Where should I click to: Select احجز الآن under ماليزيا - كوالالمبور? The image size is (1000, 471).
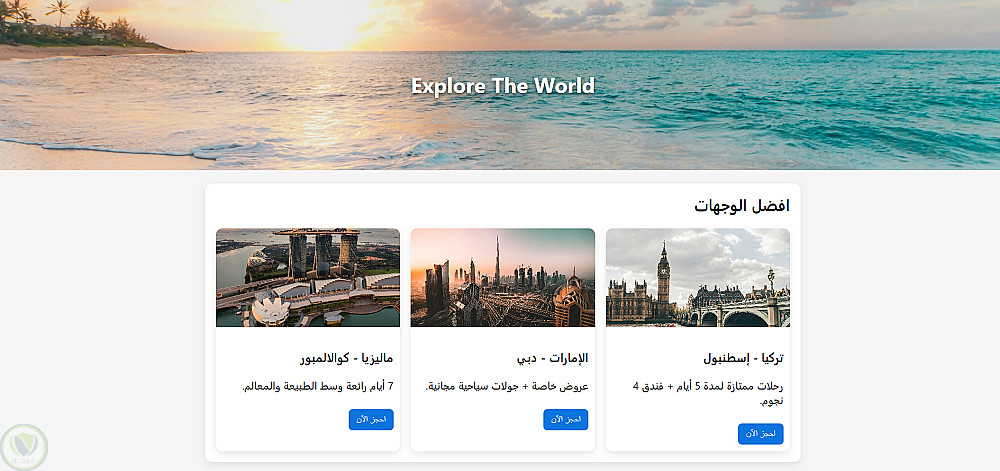click(x=371, y=419)
